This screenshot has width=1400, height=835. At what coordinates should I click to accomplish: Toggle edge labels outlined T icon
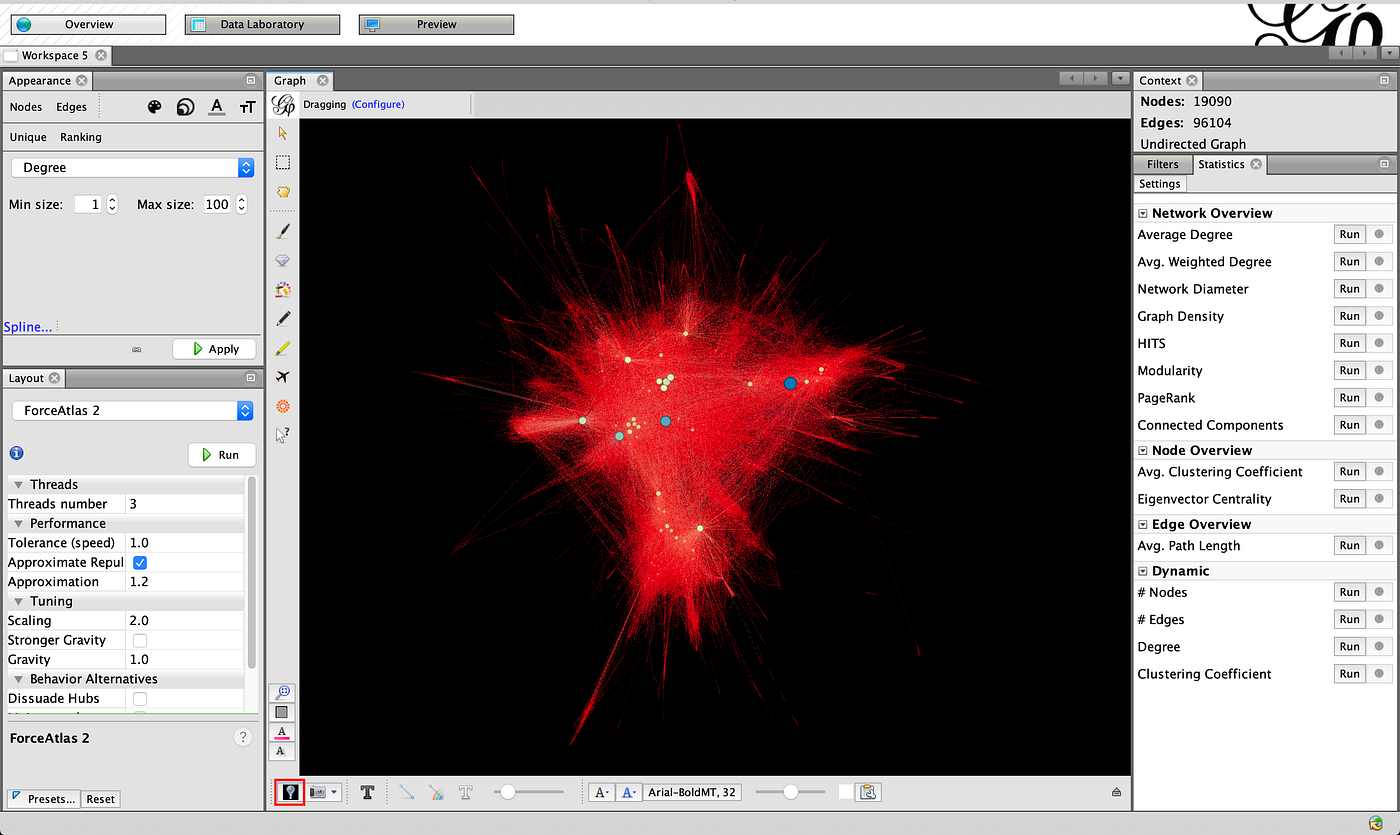point(465,792)
